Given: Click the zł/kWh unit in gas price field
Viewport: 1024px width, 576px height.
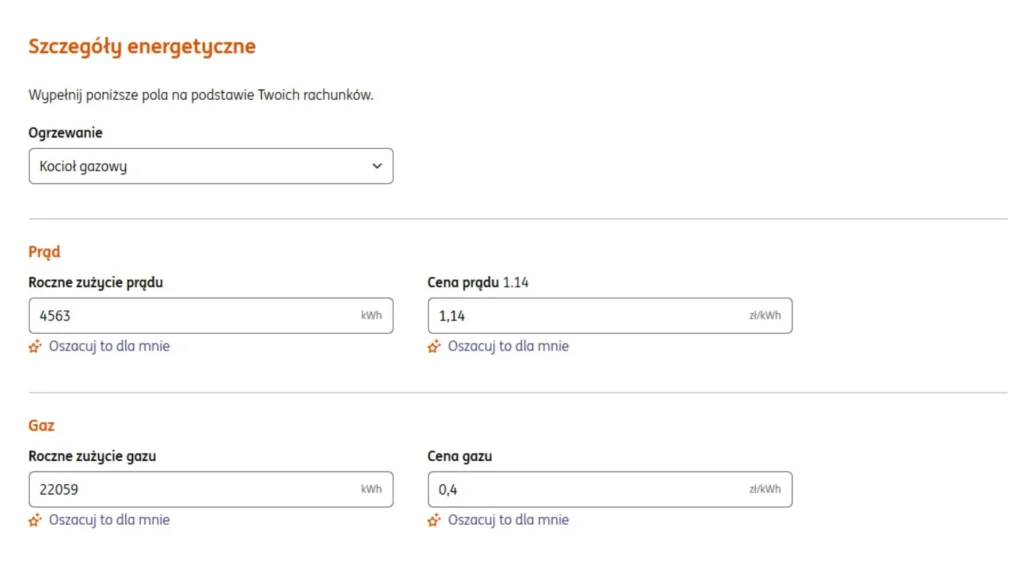Looking at the screenshot, I should 765,490.
